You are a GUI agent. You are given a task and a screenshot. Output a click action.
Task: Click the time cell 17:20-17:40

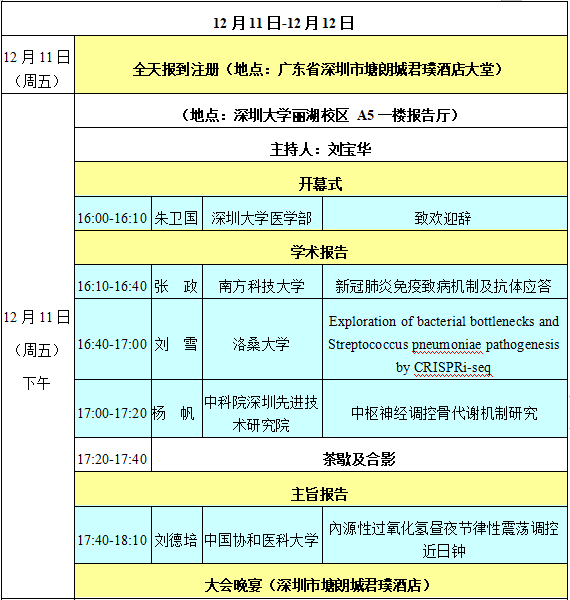point(113,455)
